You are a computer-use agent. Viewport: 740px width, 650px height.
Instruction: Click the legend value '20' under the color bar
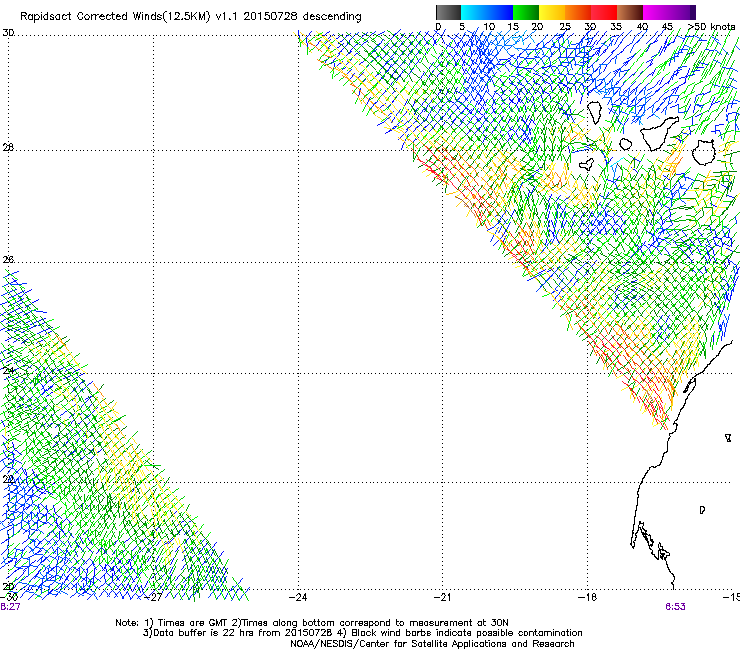537,27
